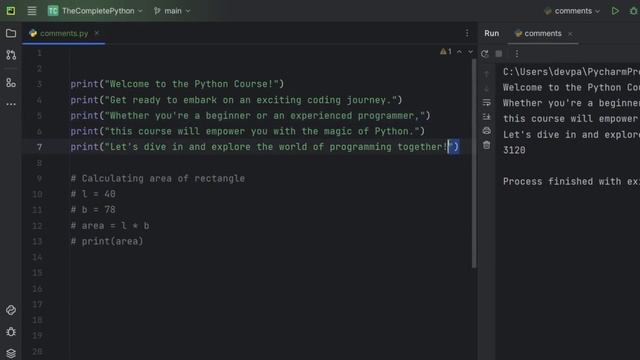Image resolution: width=640 pixels, height=360 pixels.
Task: Click line number 7 in the gutter
Action: [39, 147]
